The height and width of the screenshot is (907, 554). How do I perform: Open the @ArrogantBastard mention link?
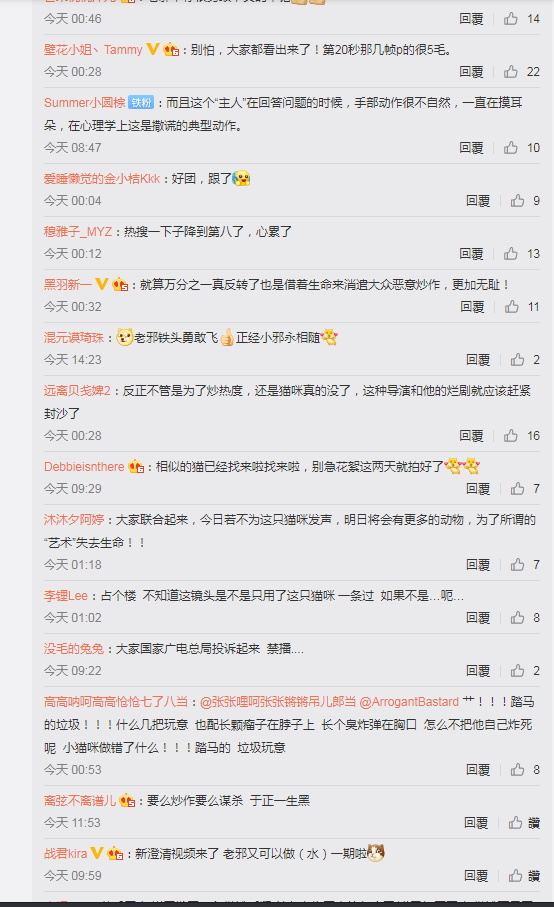point(409,702)
